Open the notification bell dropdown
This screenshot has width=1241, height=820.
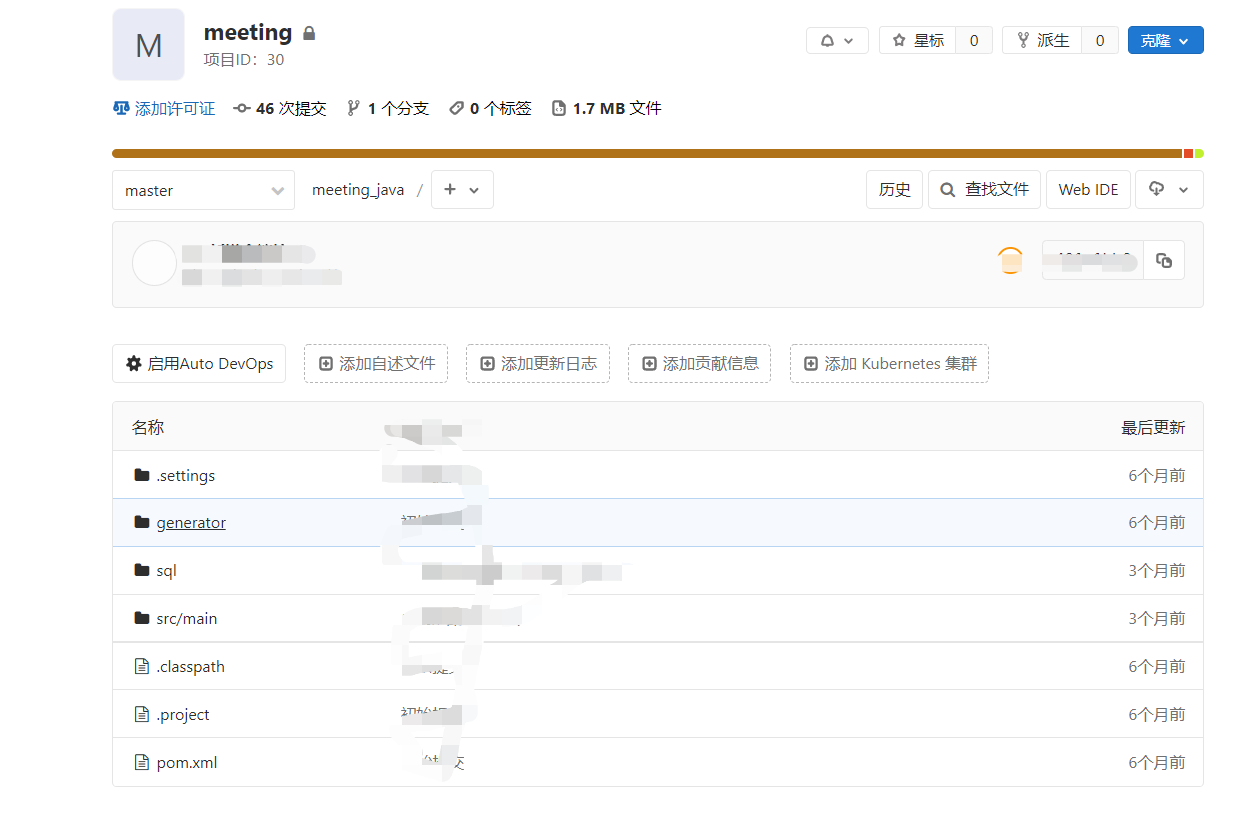pos(837,41)
